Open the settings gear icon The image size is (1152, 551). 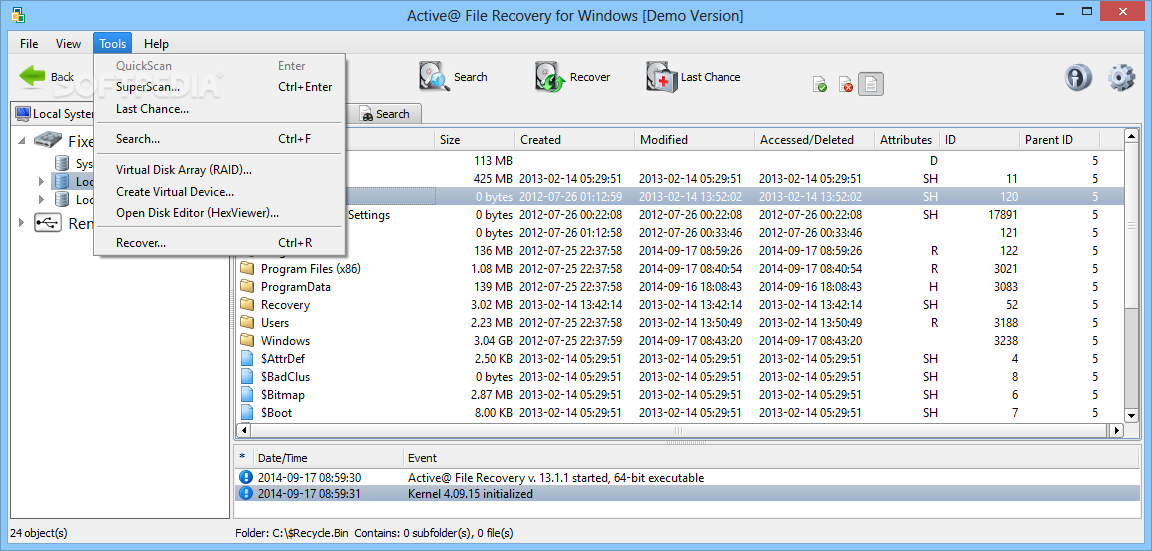click(x=1121, y=77)
